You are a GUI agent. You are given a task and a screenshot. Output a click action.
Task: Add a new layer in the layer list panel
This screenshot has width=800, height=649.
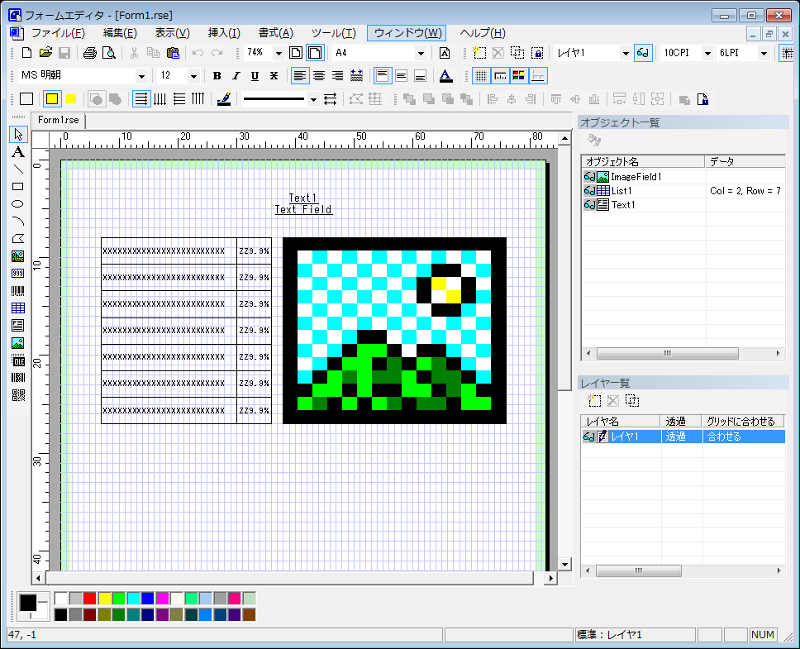pyautogui.click(x=594, y=401)
